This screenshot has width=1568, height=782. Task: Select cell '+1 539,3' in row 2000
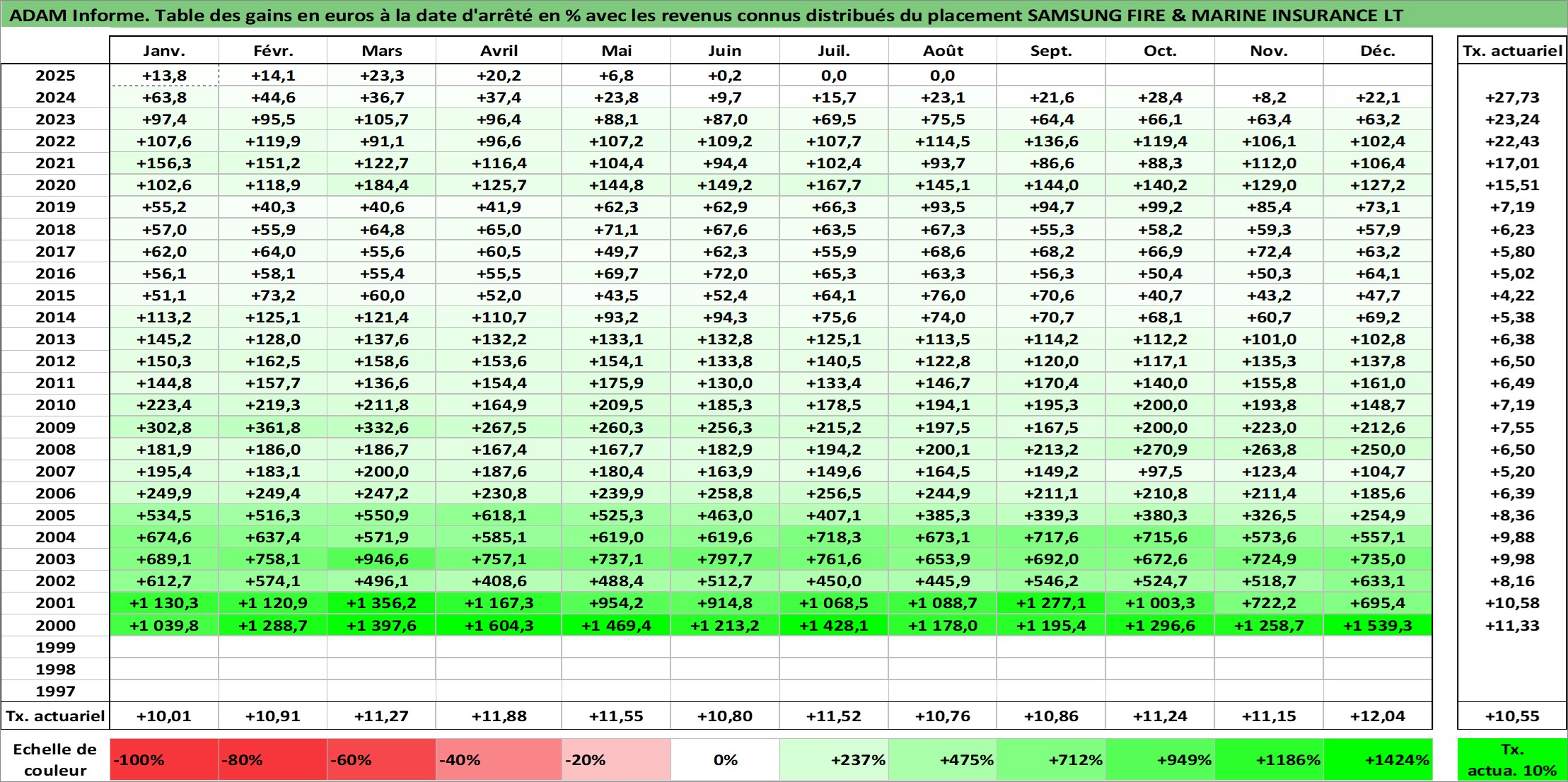tap(1378, 625)
